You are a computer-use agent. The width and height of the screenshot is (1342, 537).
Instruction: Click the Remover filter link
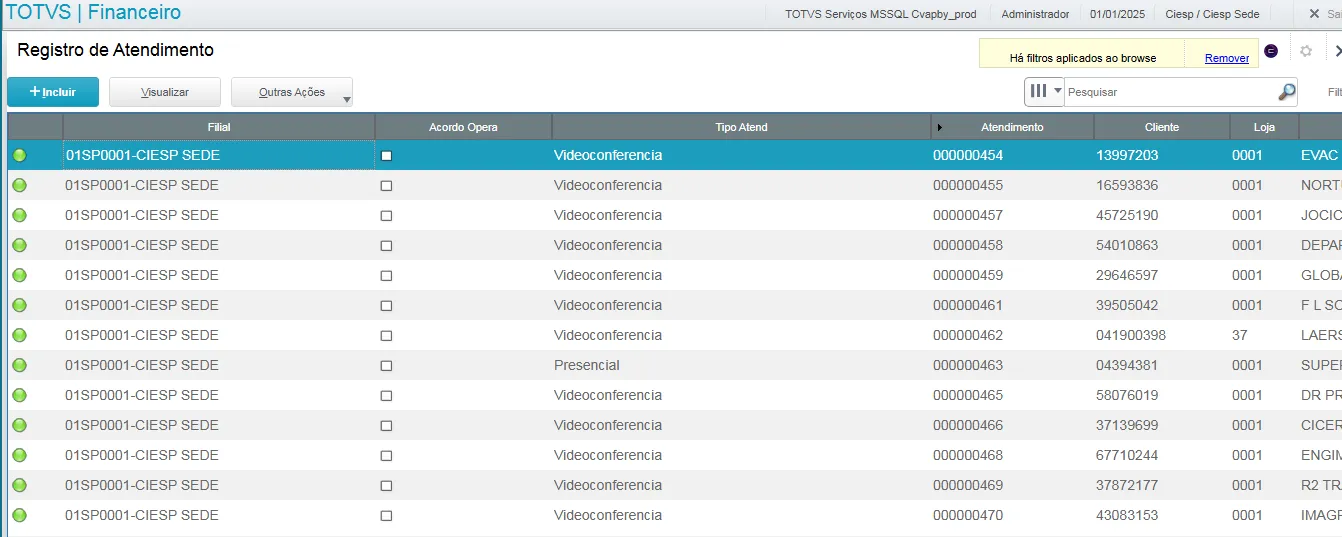pyautogui.click(x=1226, y=58)
